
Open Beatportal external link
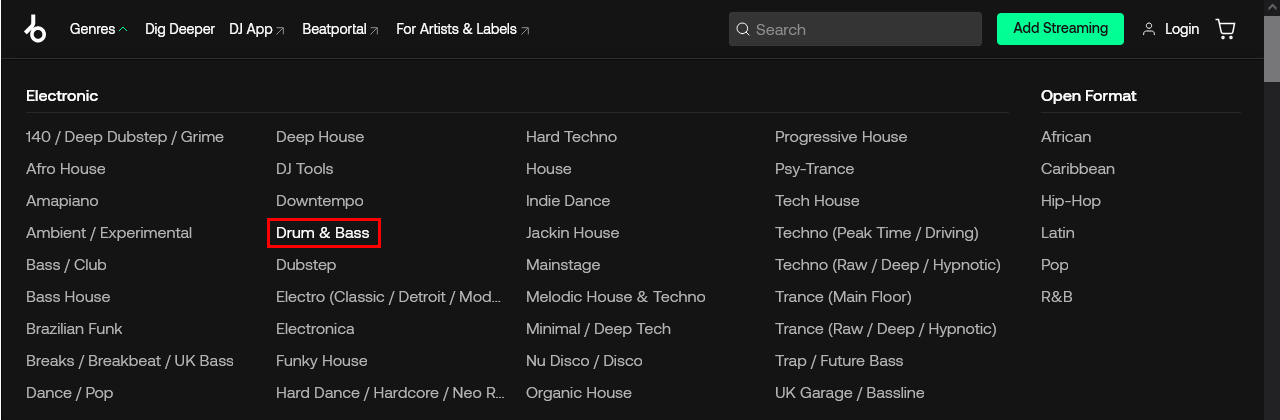pyautogui.click(x=340, y=29)
